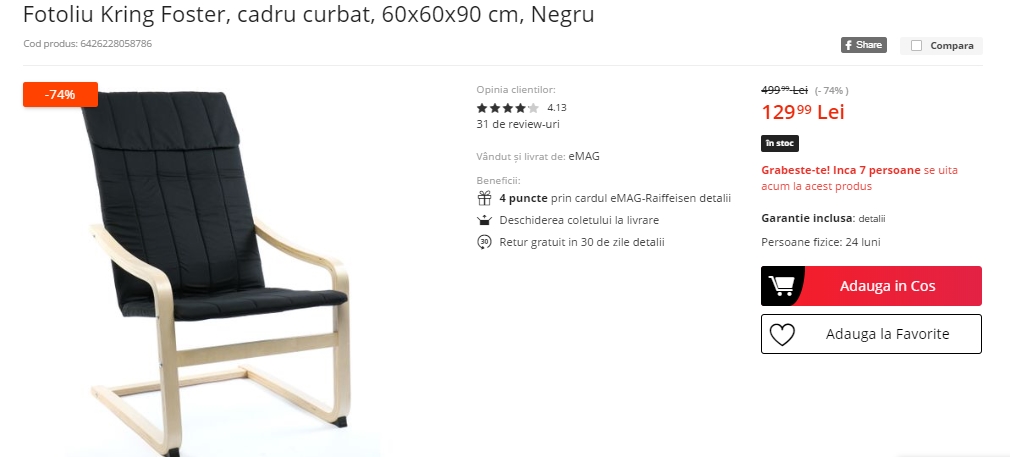Click the star rating icons
1010x457 pixels.
pyautogui.click(x=507, y=108)
